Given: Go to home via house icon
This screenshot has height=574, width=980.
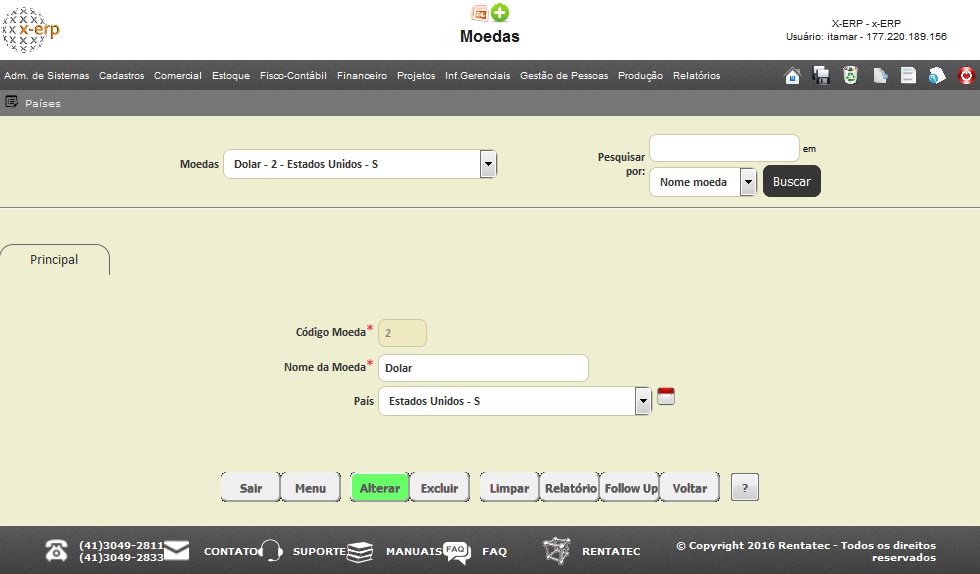Looking at the screenshot, I should click(792, 76).
